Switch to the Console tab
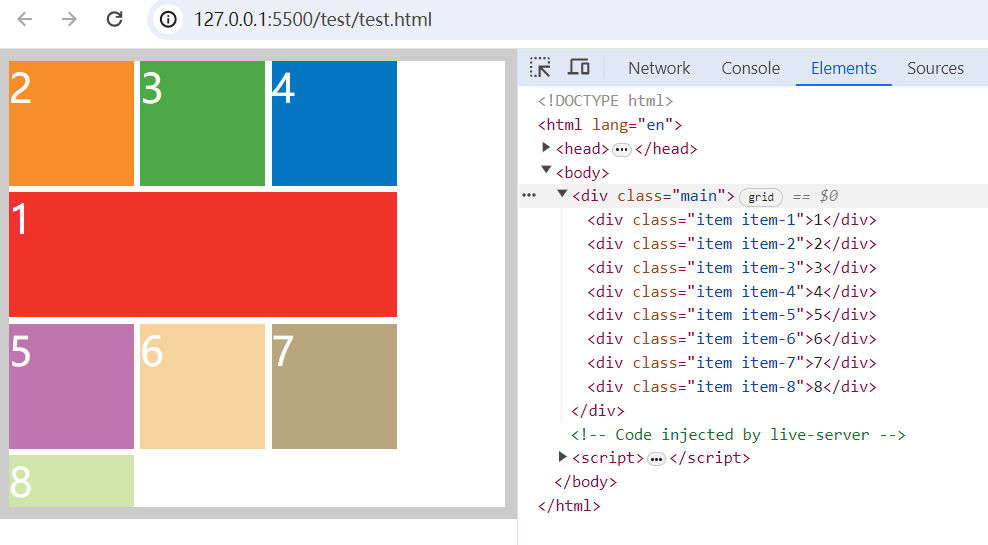988x545 pixels. [750, 68]
